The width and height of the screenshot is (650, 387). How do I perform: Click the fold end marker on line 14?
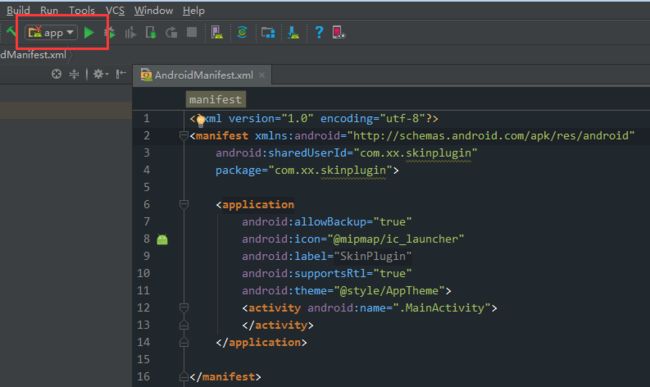click(184, 342)
